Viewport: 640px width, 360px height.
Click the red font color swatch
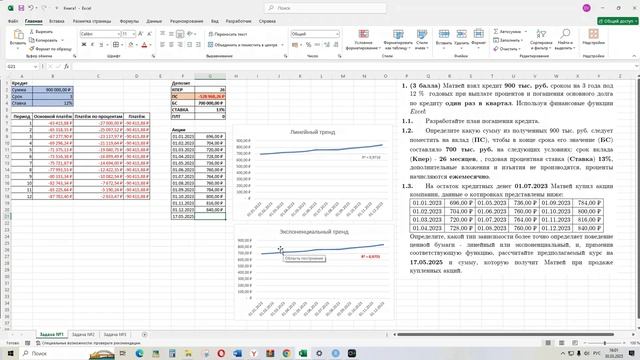click(x=144, y=44)
